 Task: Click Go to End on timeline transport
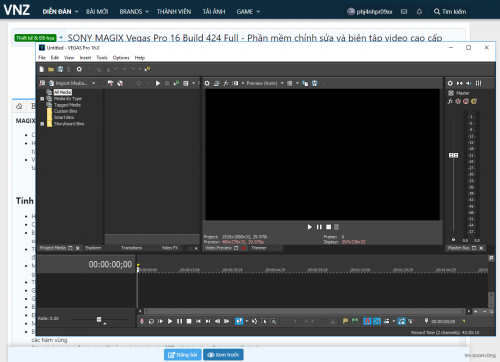[208, 321]
